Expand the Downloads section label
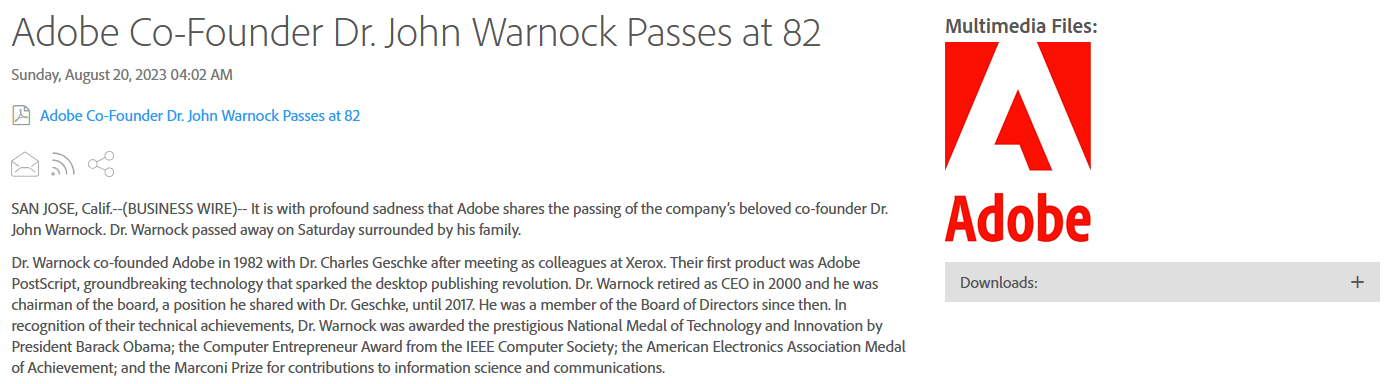The image size is (1389, 384). pyautogui.click(x=999, y=283)
